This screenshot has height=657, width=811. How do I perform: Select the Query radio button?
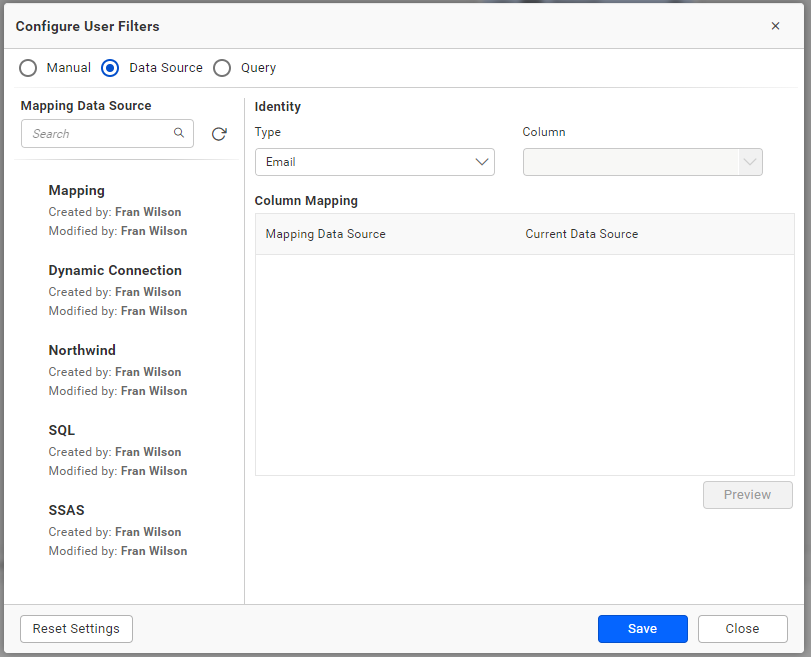tap(221, 68)
